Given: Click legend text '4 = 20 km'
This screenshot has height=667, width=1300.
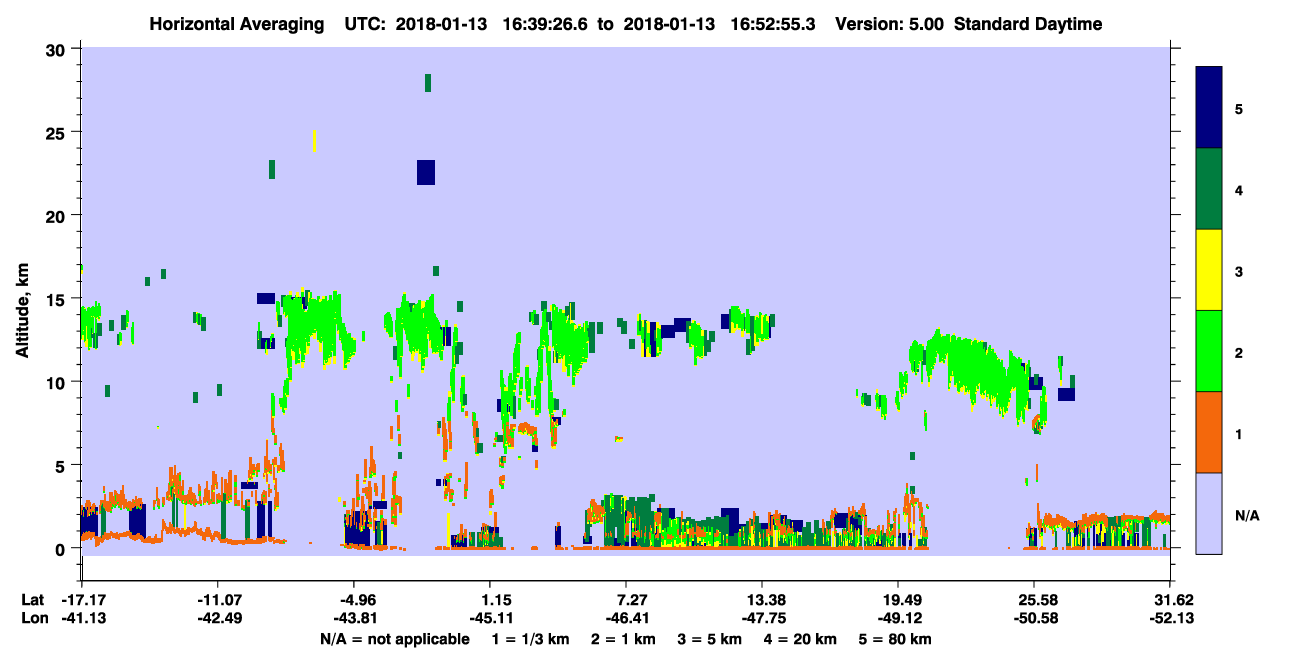Looking at the screenshot, I should tap(800, 639).
